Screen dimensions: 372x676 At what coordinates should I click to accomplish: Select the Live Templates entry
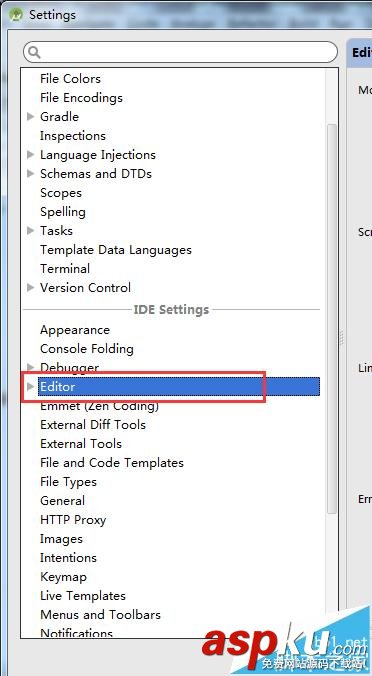point(83,596)
